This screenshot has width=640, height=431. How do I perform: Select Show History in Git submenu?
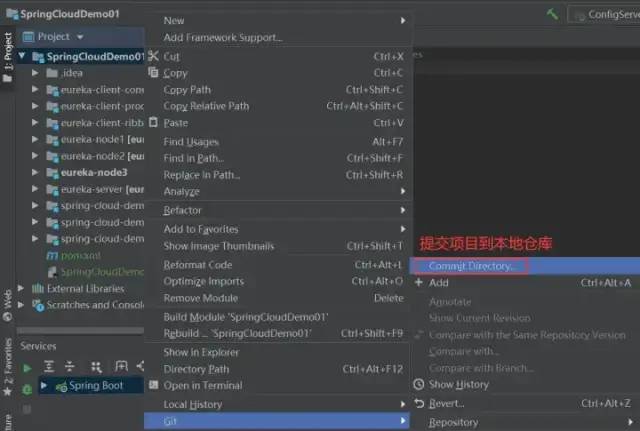point(525,384)
